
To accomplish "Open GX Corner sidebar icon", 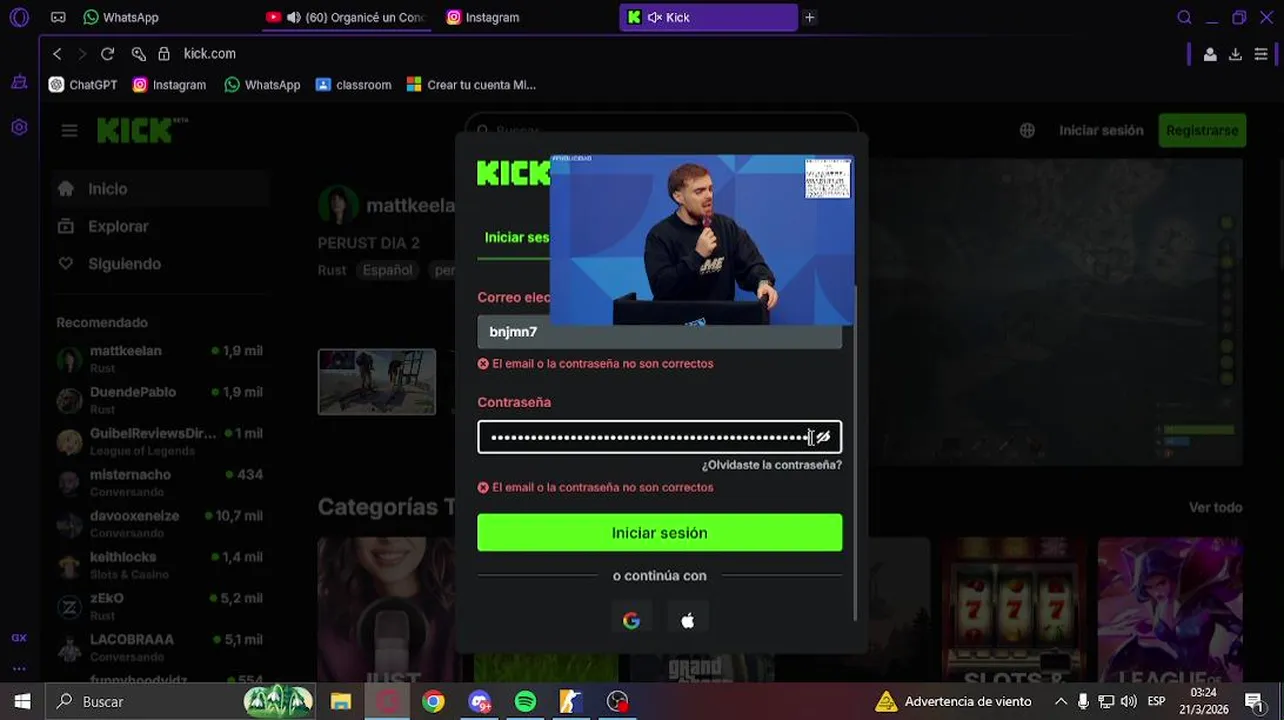I will [19, 638].
